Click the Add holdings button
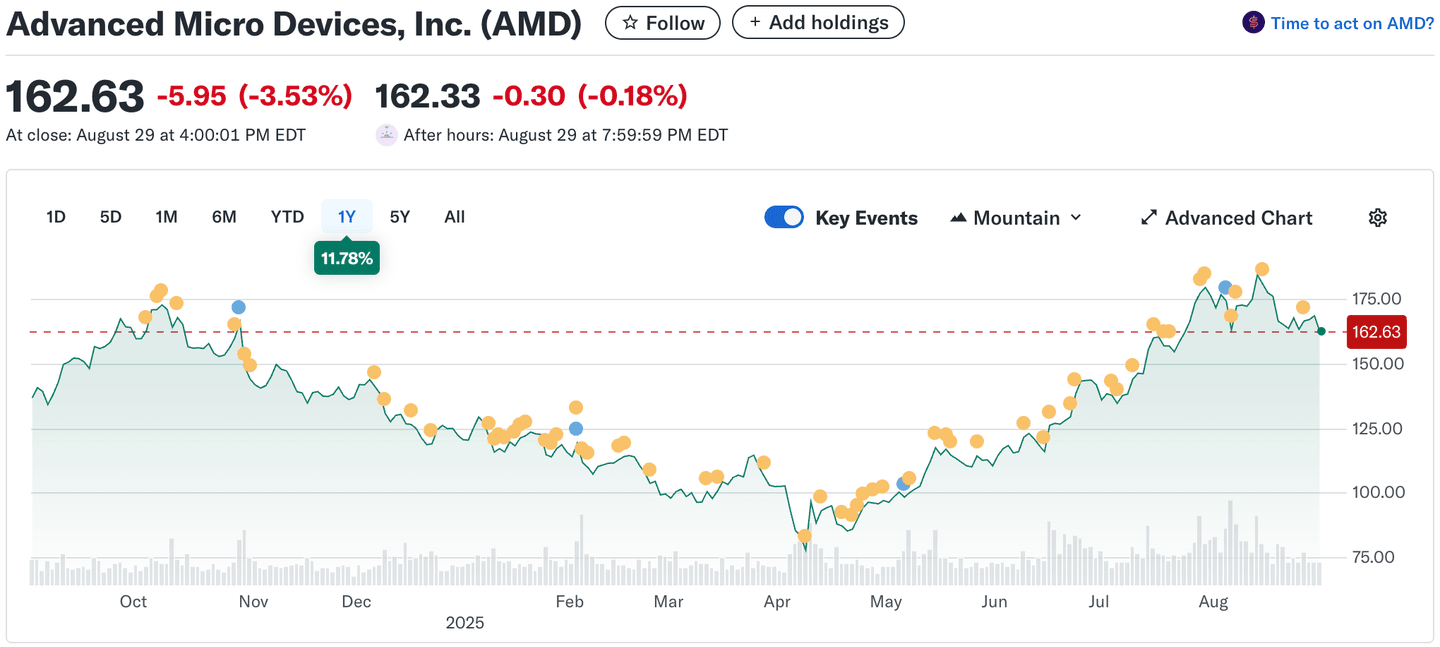Screen dimensions: 1440x647 (x=818, y=22)
